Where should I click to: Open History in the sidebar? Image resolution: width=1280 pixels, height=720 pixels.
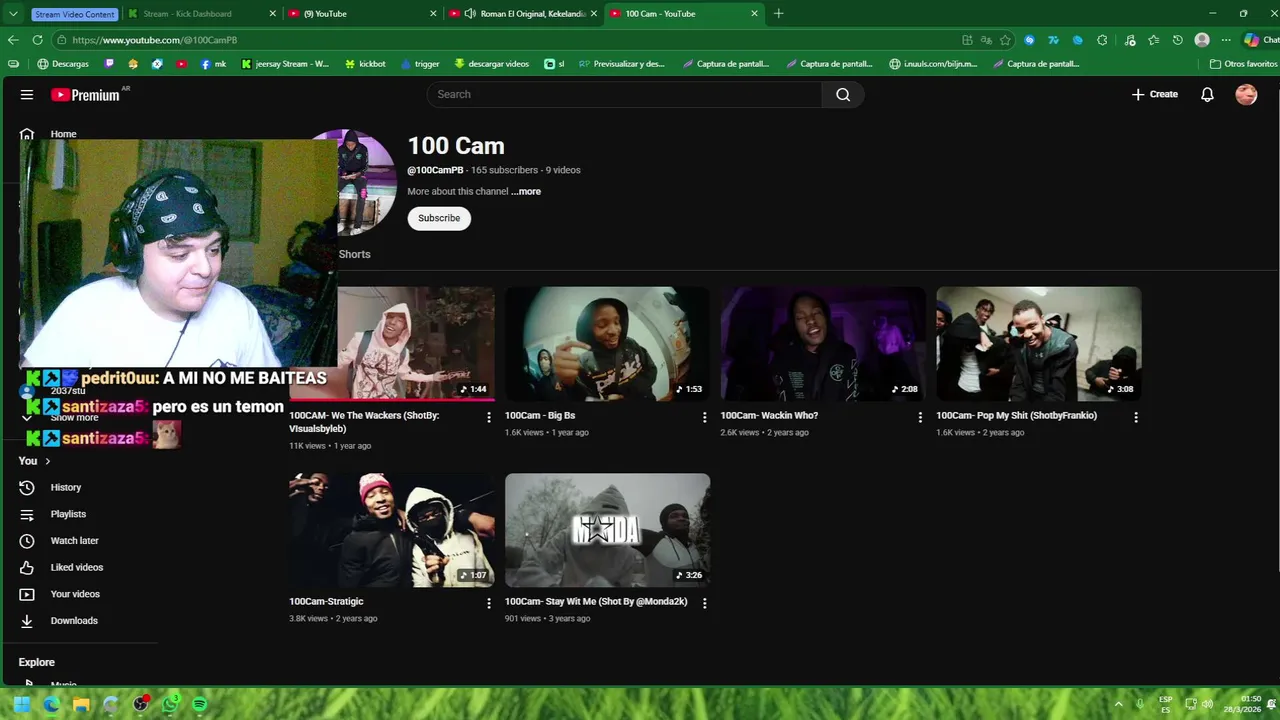pos(66,487)
